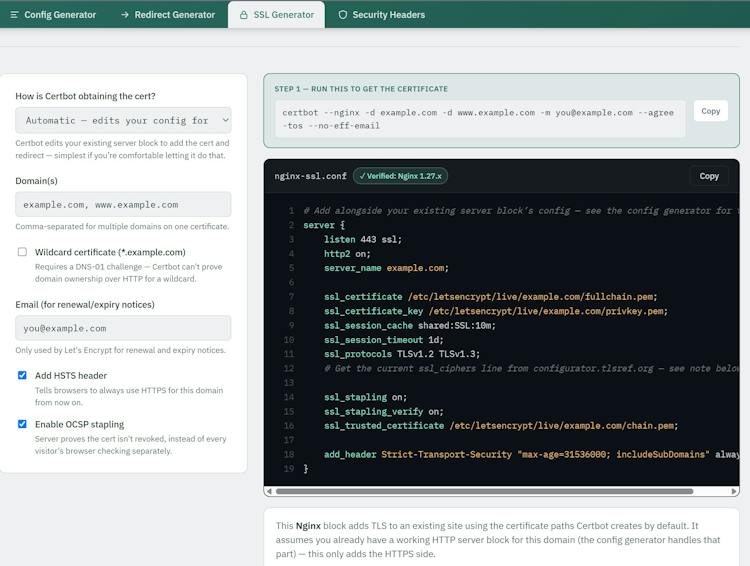
Task: Click the Step 1 heading text
Action: click(361, 89)
